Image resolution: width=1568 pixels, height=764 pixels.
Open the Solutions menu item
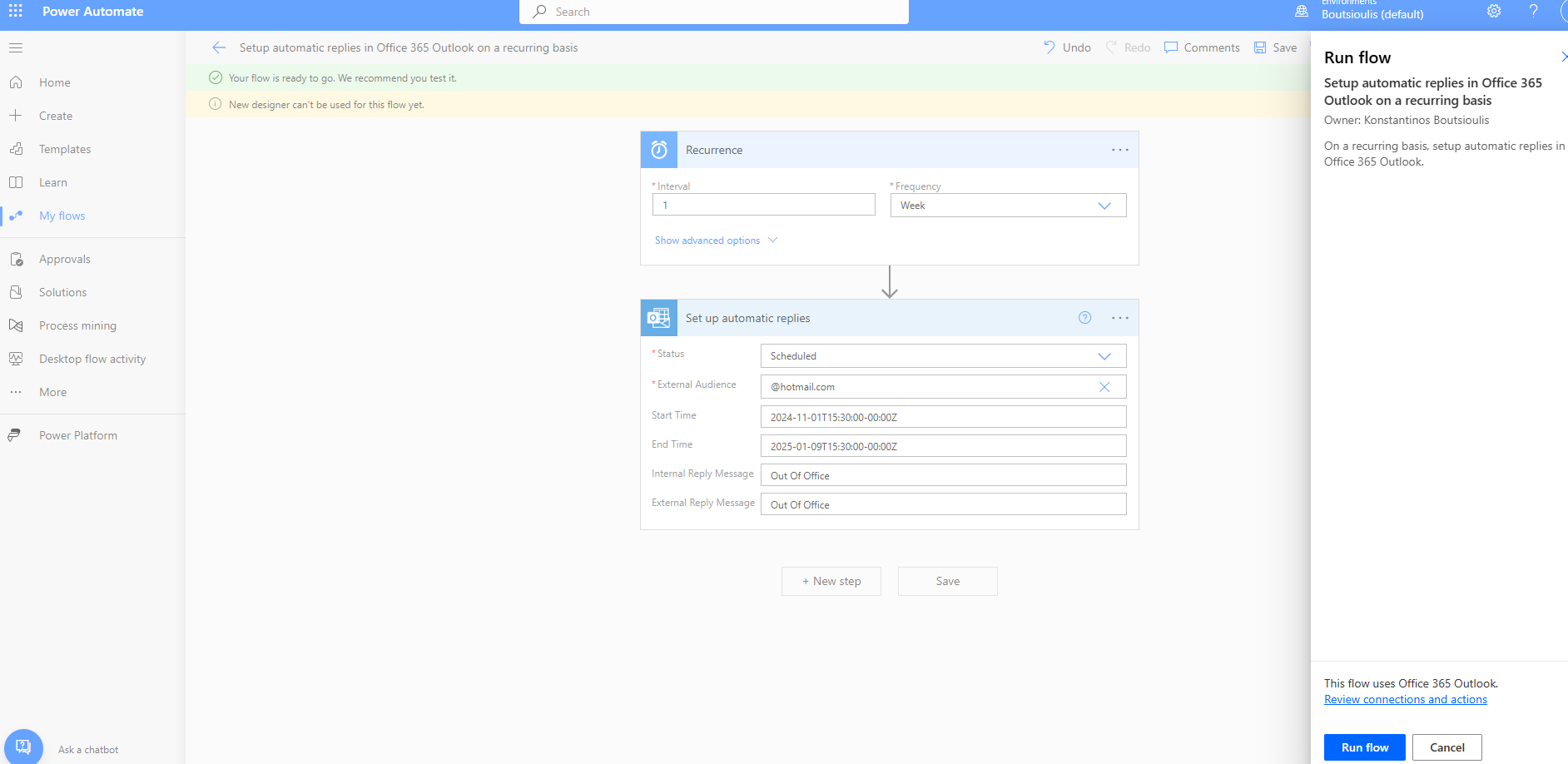point(62,292)
